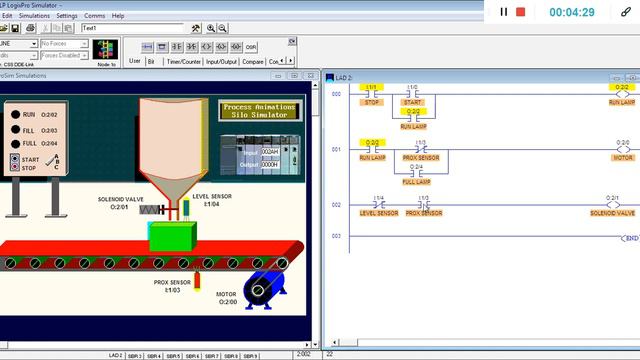Click the open folder toolbar icon
This screenshot has width=640, height=360.
pyautogui.click(x=4, y=28)
